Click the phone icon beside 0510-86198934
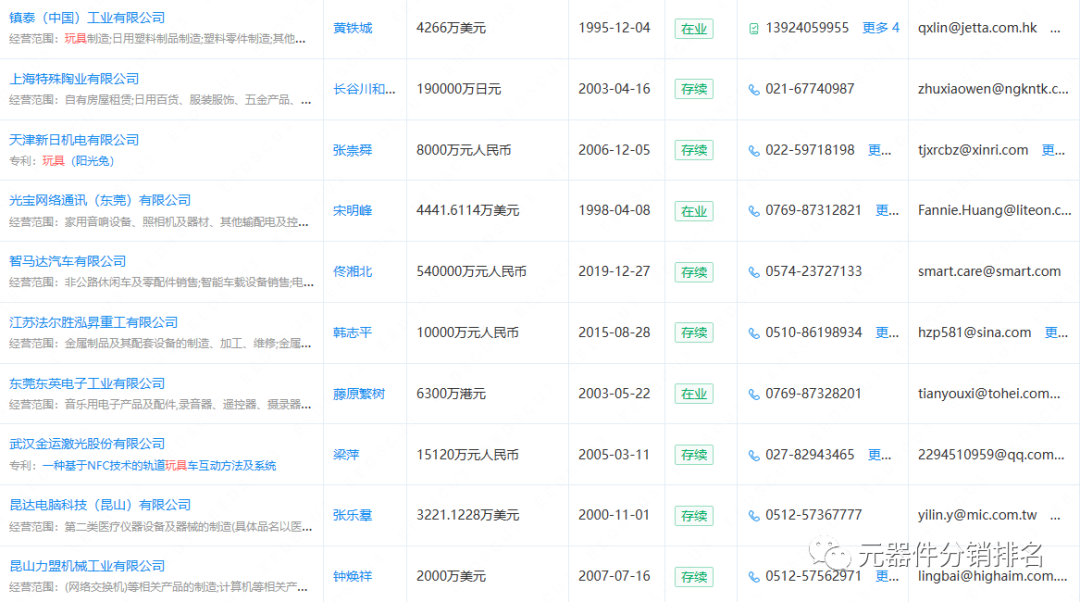Screen dimensions: 1080x602 754,333
